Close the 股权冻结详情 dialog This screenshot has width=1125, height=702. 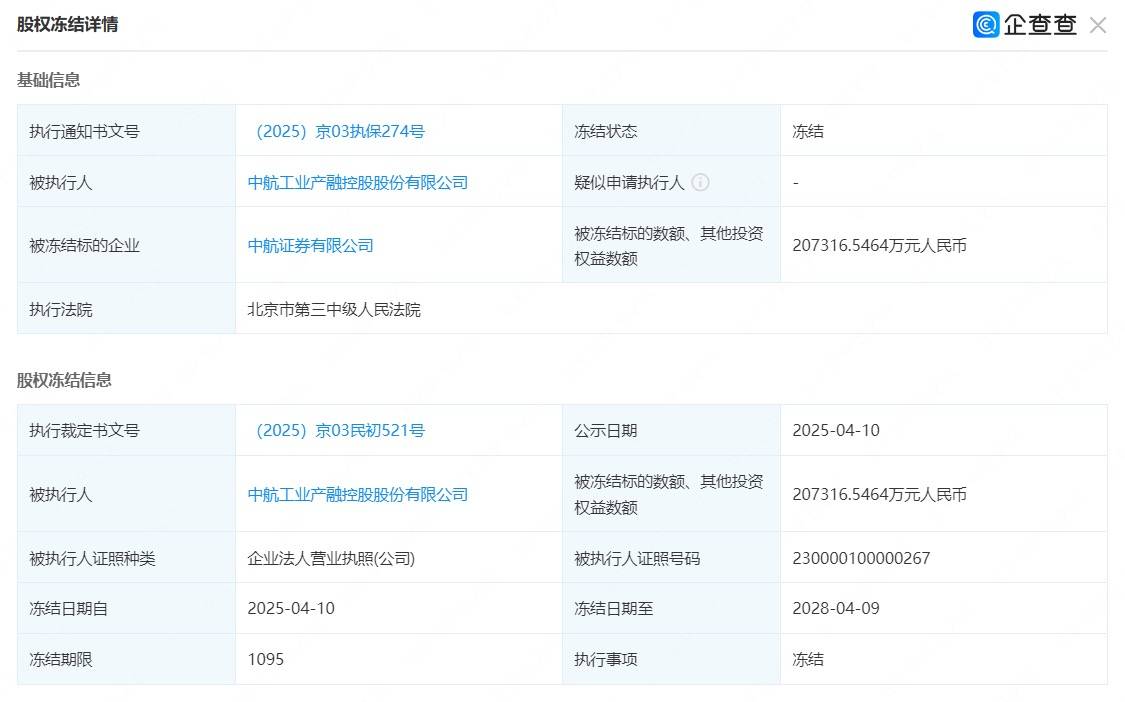(1097, 26)
